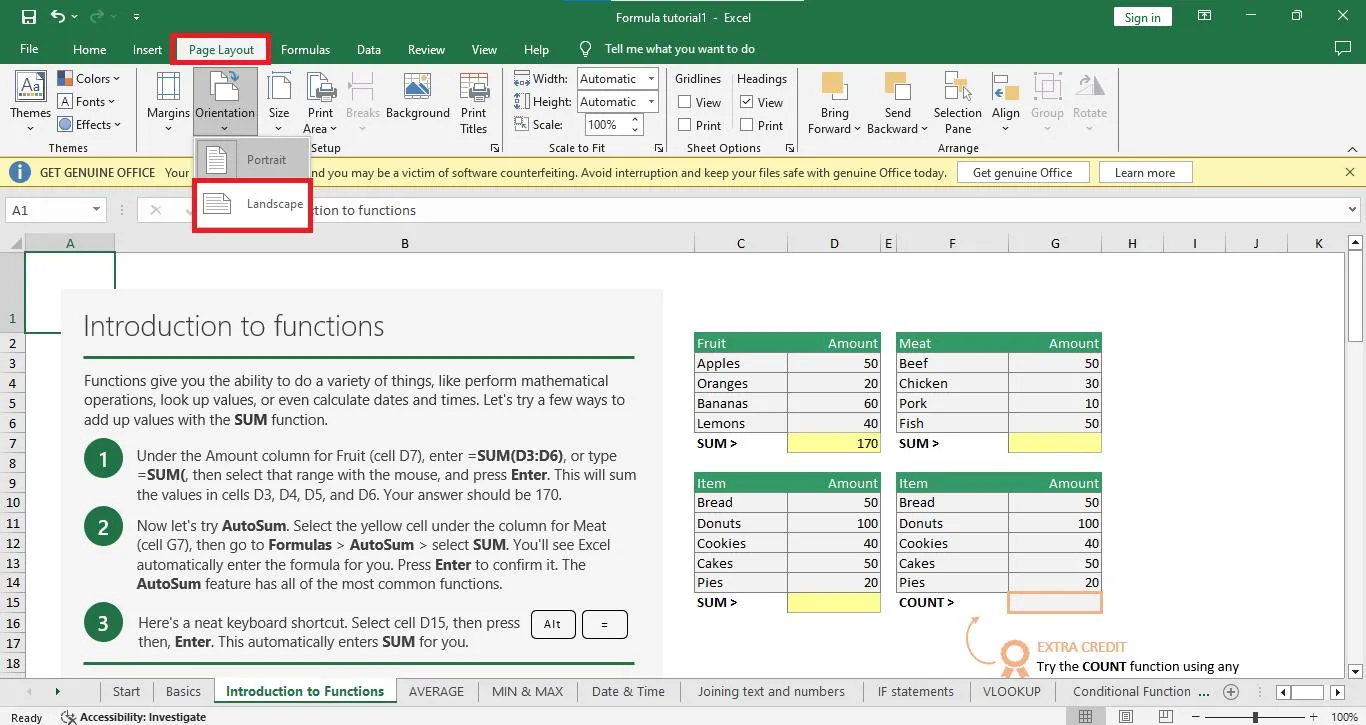The height and width of the screenshot is (725, 1366).
Task: Open Print Titles settings
Action: tap(473, 100)
